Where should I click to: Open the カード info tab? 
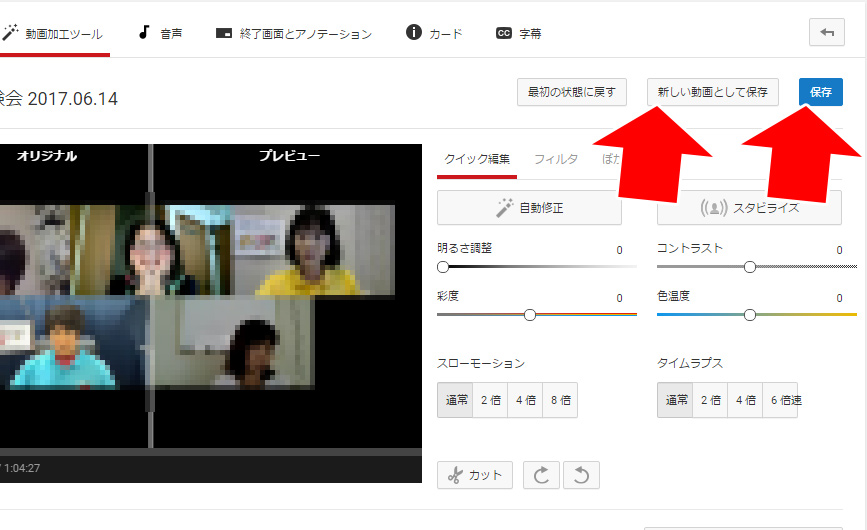434,33
